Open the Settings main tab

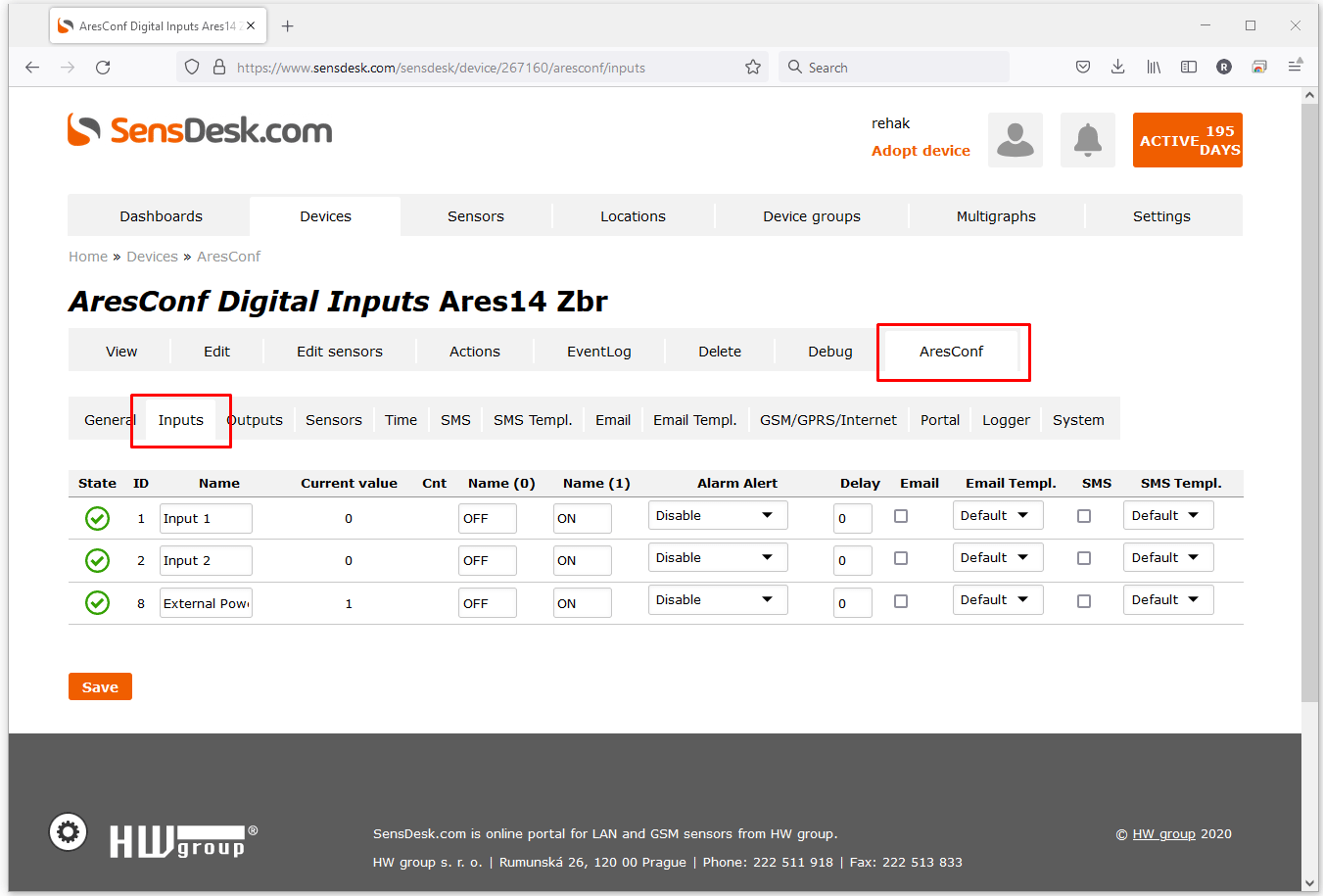(1161, 216)
